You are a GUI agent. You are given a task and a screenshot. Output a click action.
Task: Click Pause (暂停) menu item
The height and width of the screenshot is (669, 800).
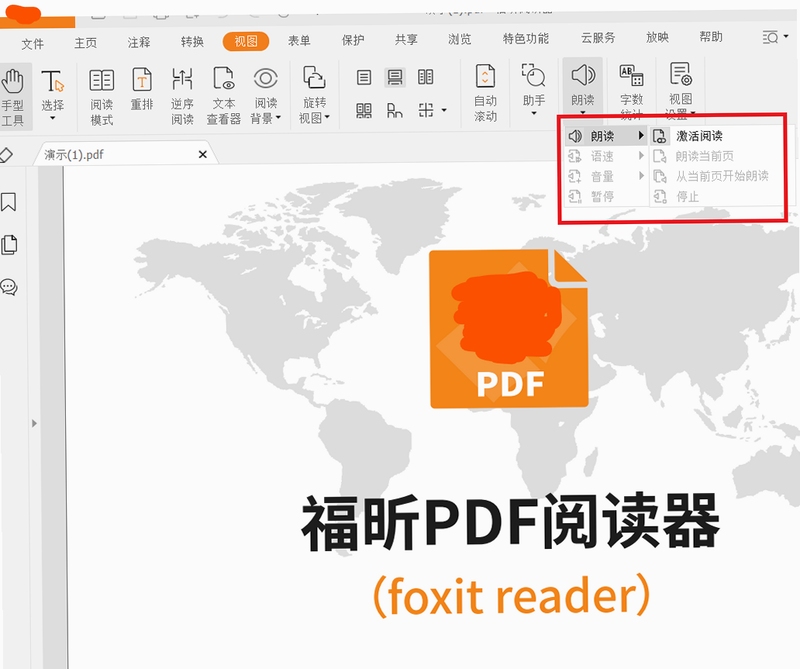coord(606,196)
